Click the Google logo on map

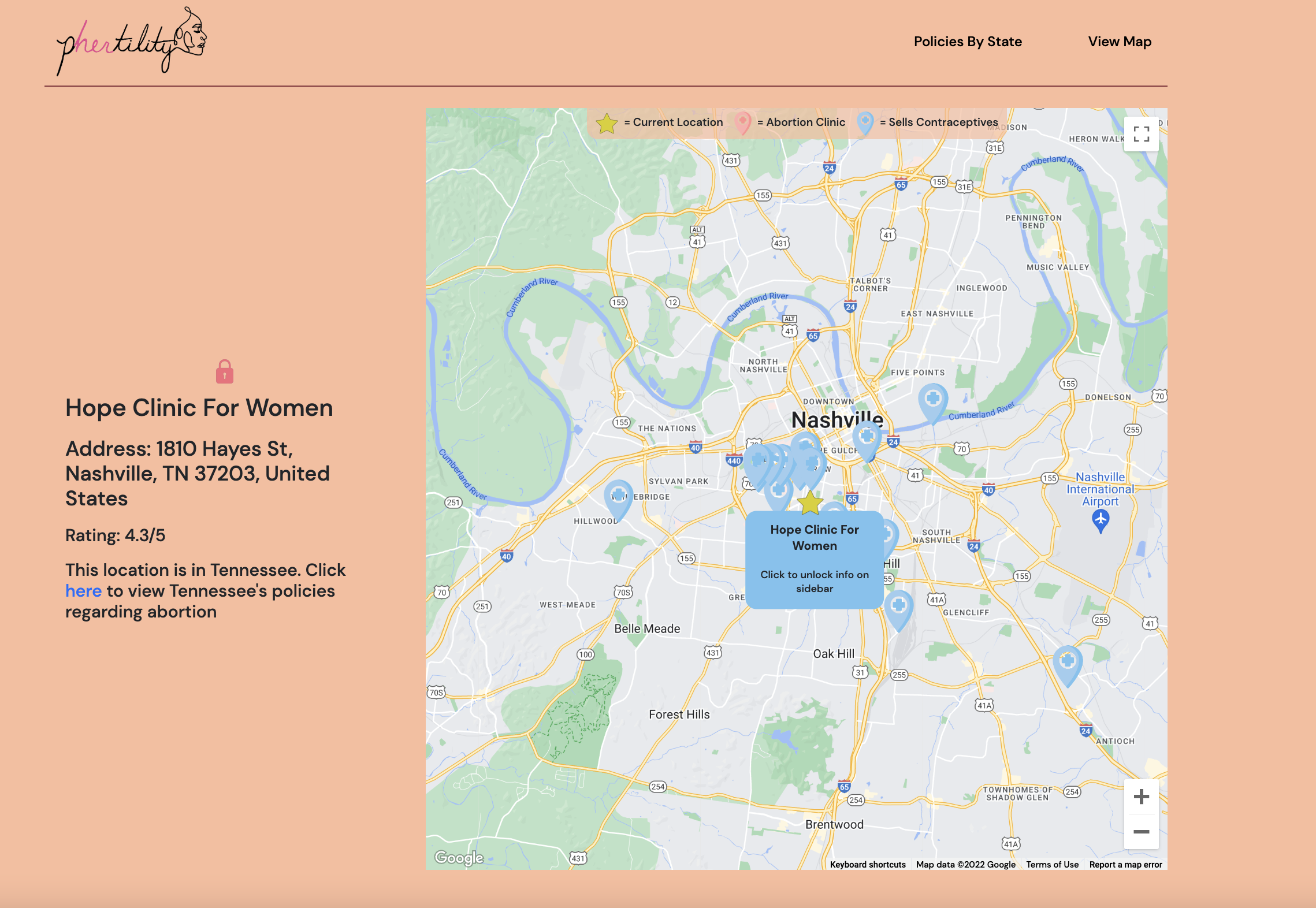459,858
